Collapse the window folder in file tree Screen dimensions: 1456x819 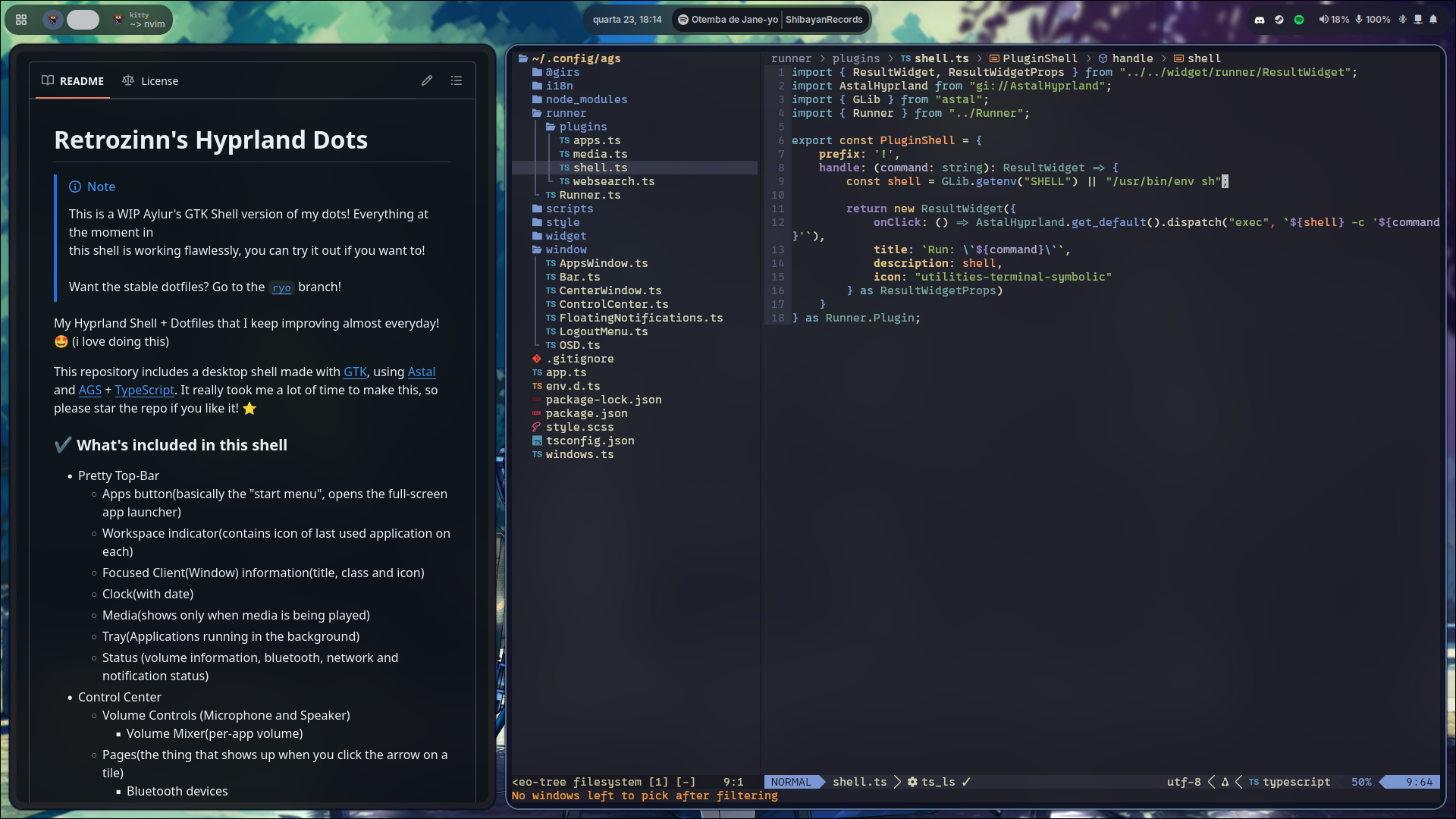click(560, 249)
